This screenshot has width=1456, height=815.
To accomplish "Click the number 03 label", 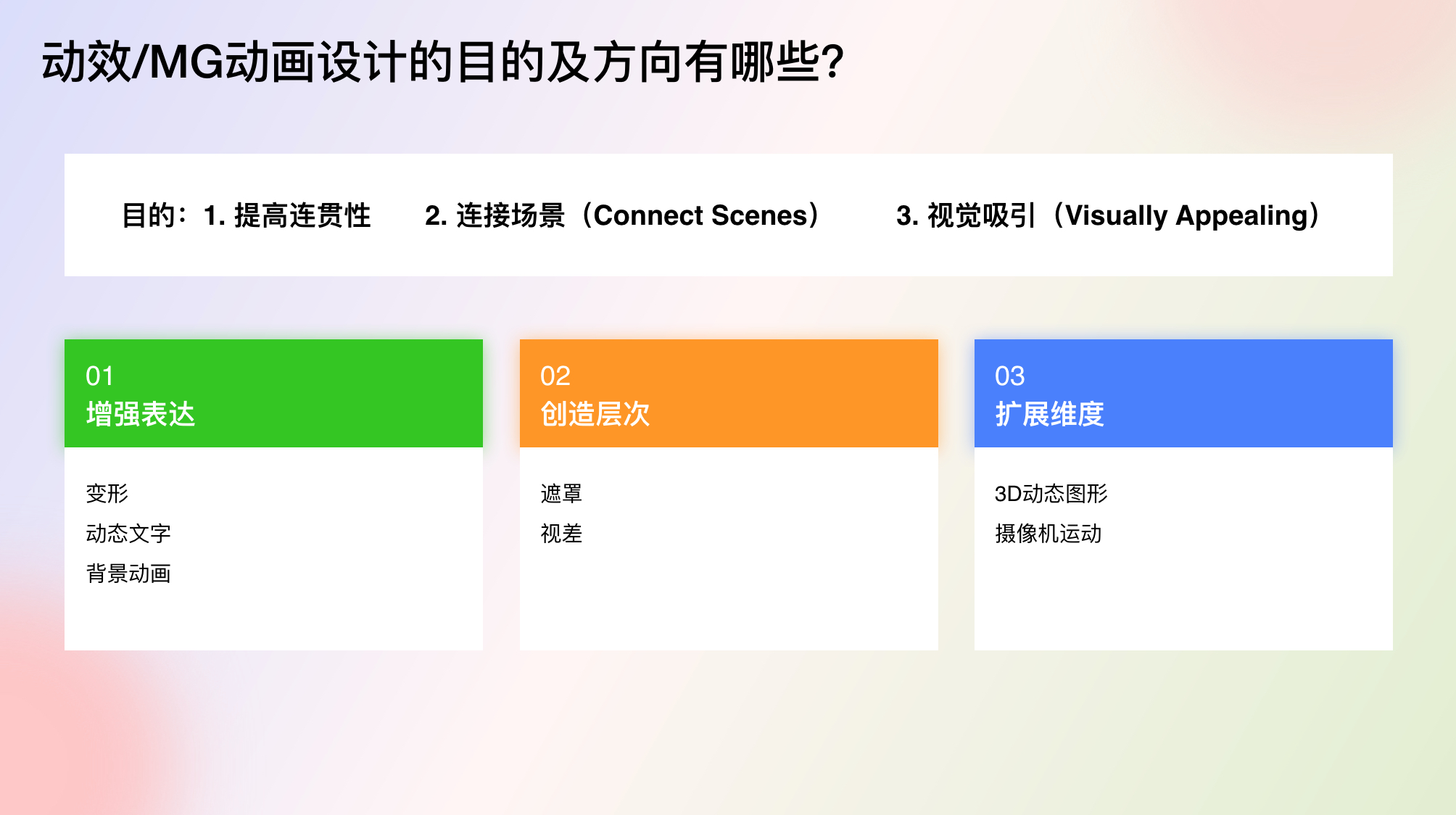I will pyautogui.click(x=1009, y=376).
